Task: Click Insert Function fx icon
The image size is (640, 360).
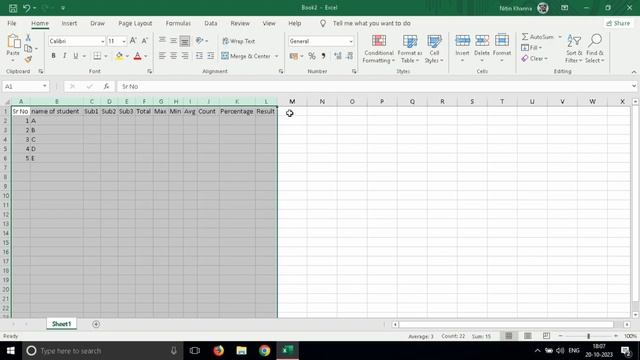Action: 106,87
